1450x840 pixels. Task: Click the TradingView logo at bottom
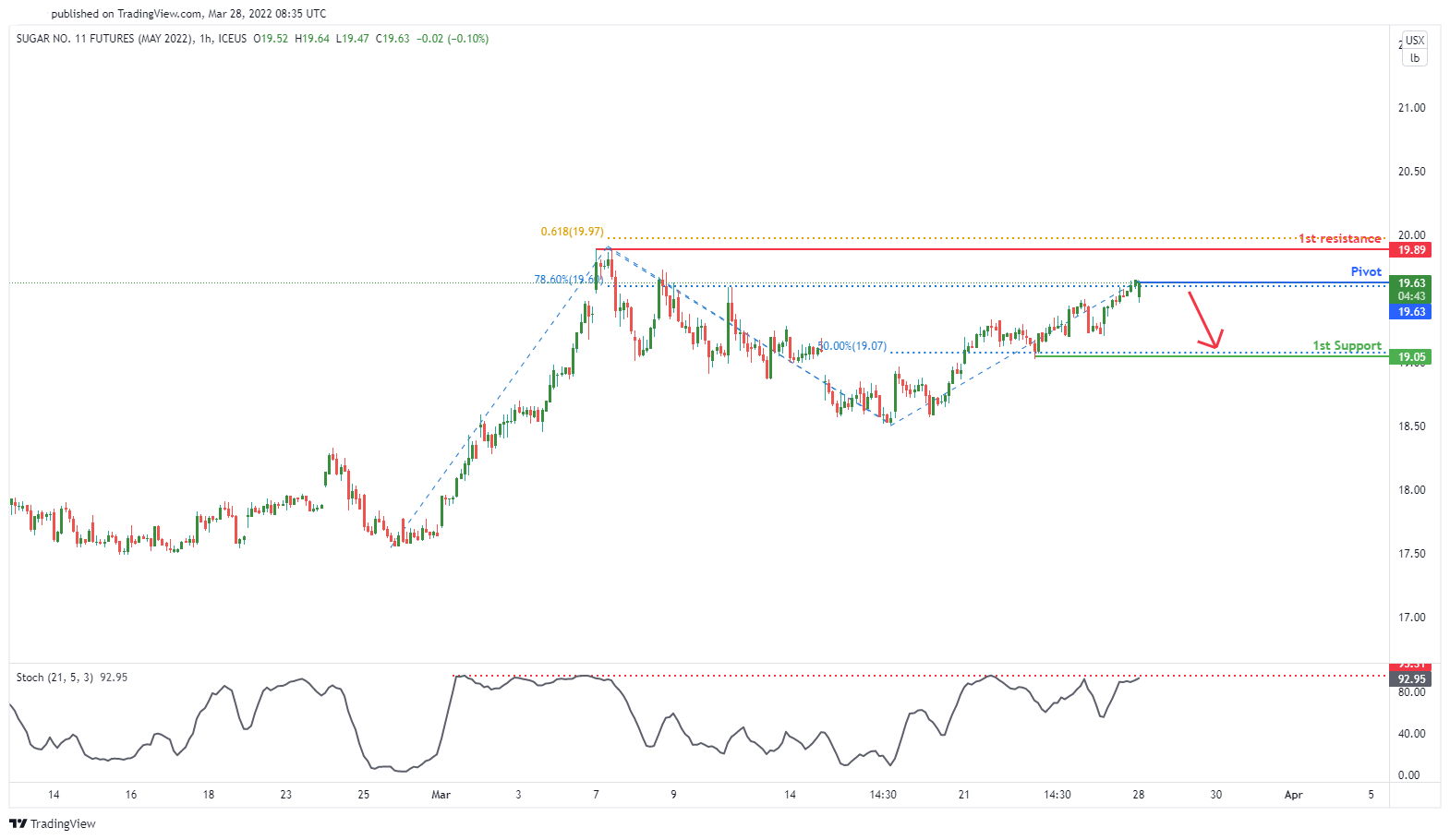tap(53, 823)
